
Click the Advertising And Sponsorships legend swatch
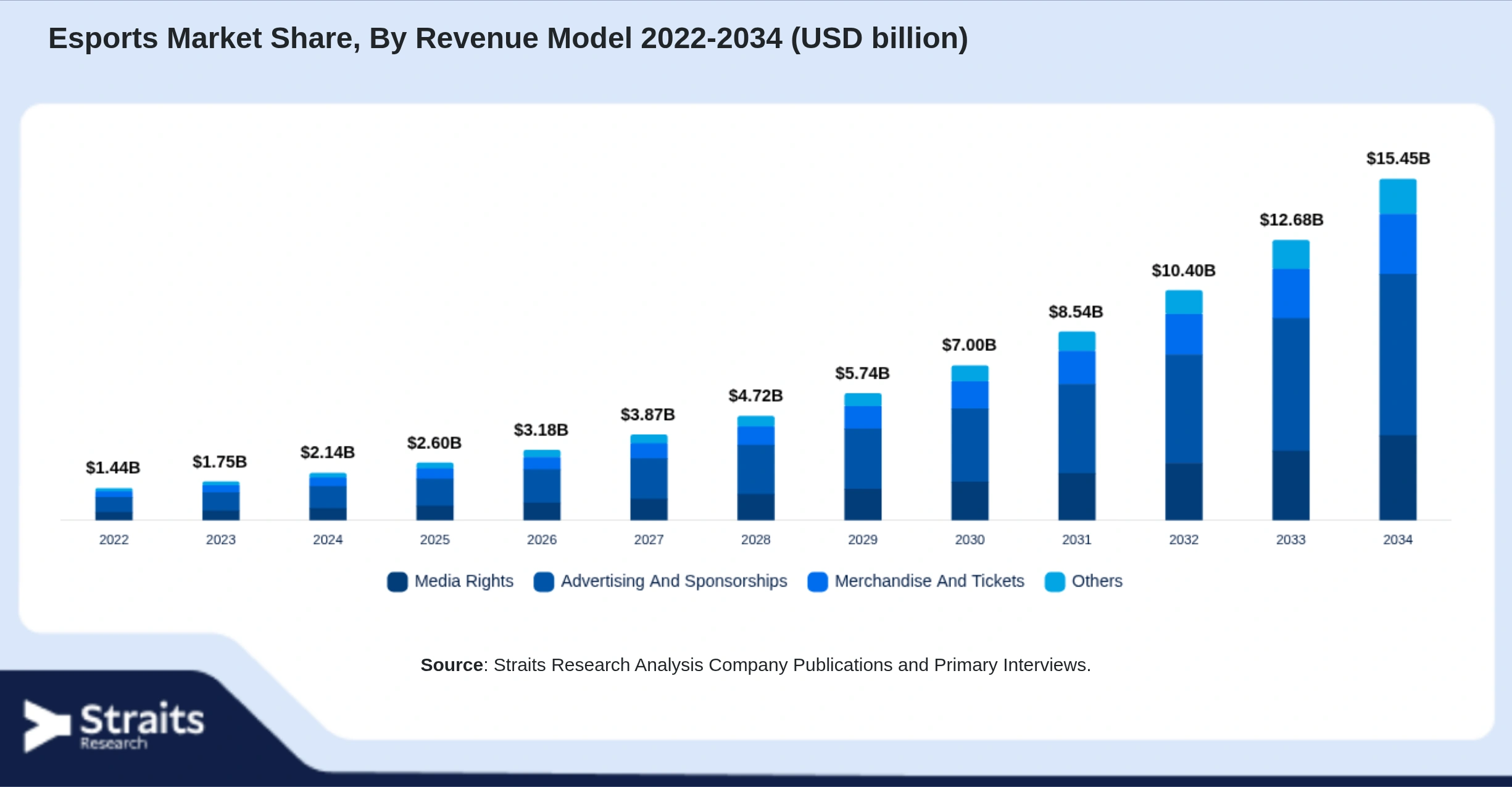point(544,582)
